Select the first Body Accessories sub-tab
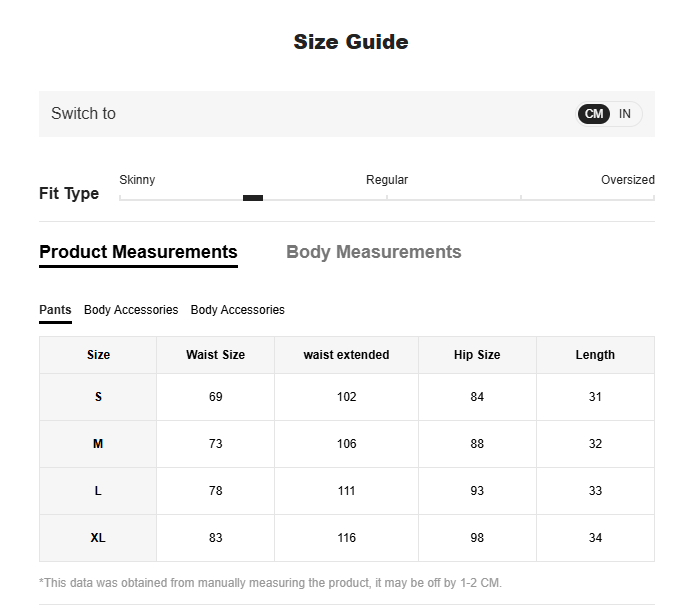 pyautogui.click(x=131, y=310)
